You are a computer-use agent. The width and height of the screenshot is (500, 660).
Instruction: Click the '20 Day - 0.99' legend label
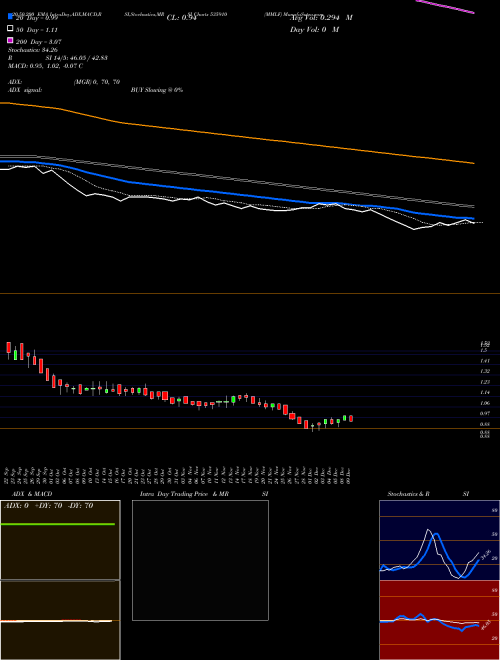pyautogui.click(x=36, y=18)
